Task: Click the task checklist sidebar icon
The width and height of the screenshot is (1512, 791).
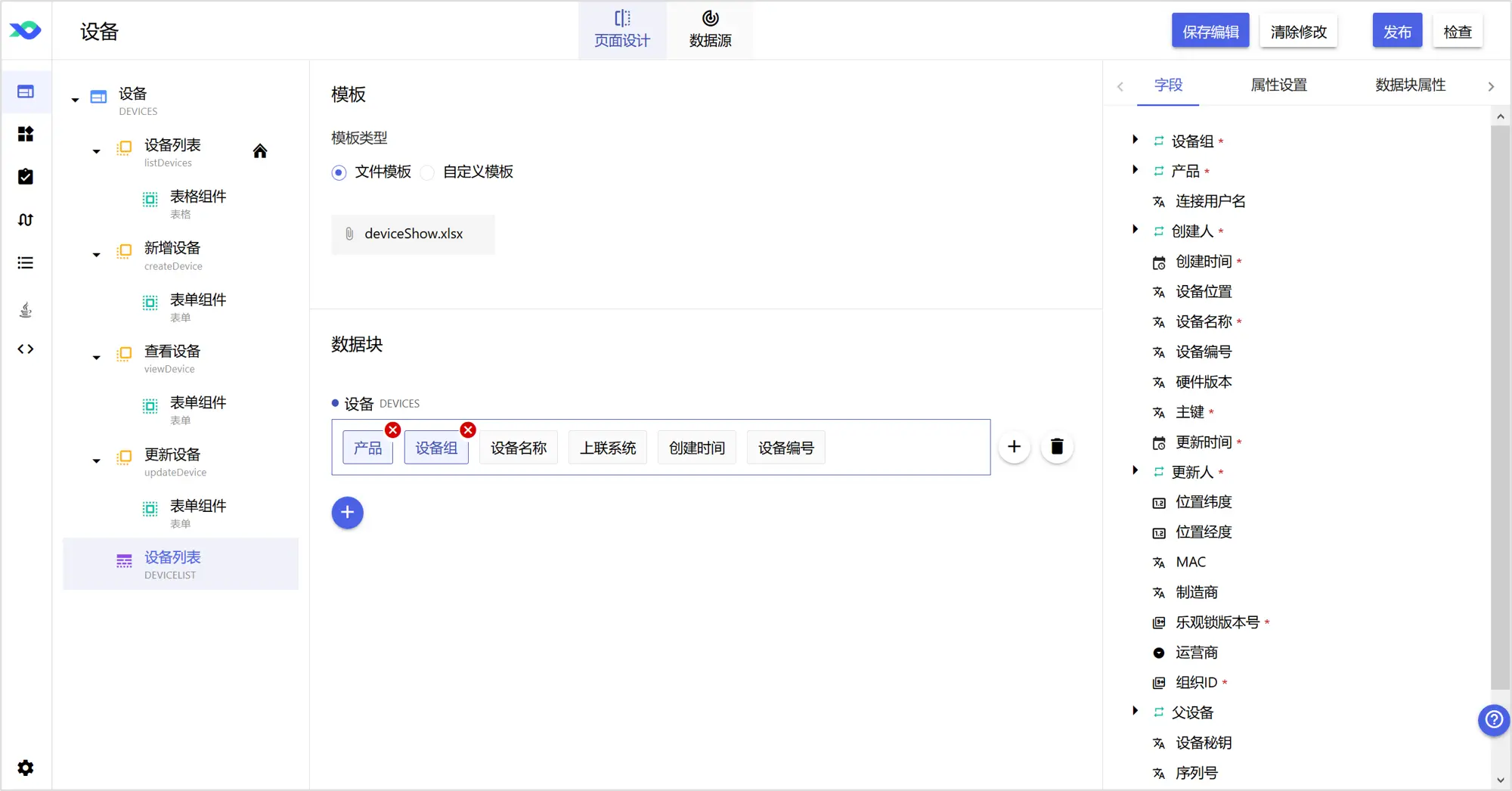Action: (26, 177)
